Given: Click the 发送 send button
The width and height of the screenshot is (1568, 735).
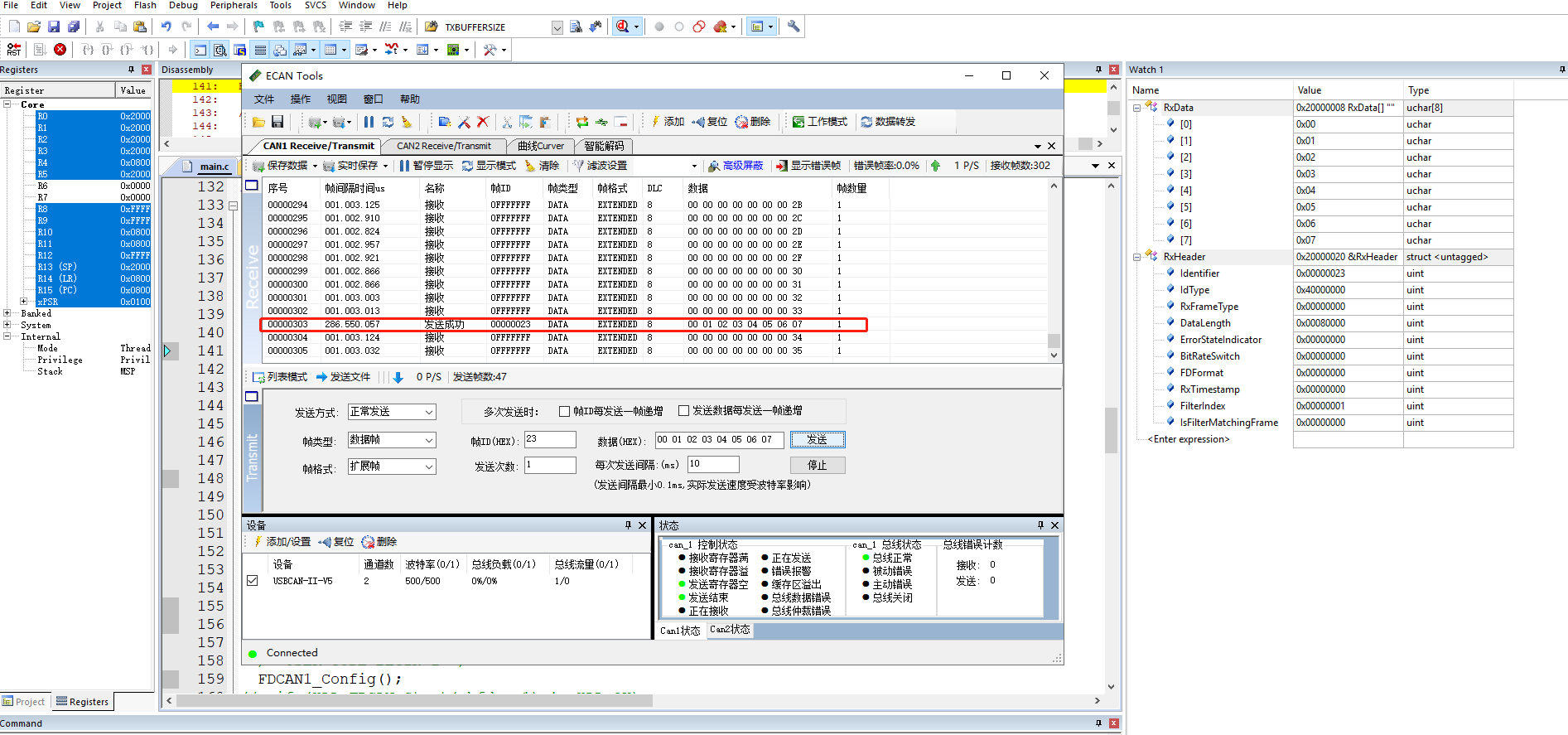Looking at the screenshot, I should click(818, 439).
